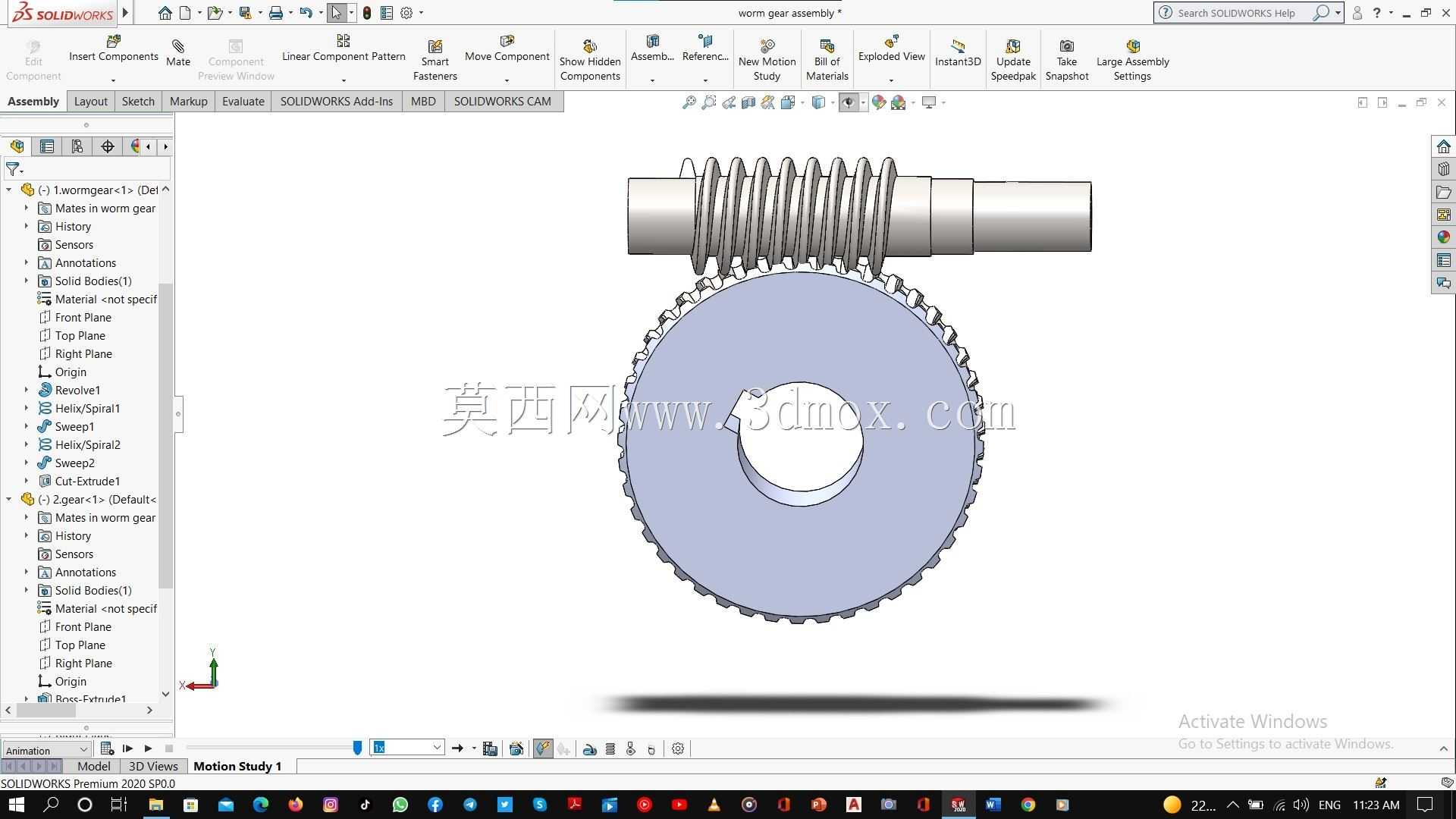Click the Save Animation icon
1456x819 pixels.
[490, 749]
